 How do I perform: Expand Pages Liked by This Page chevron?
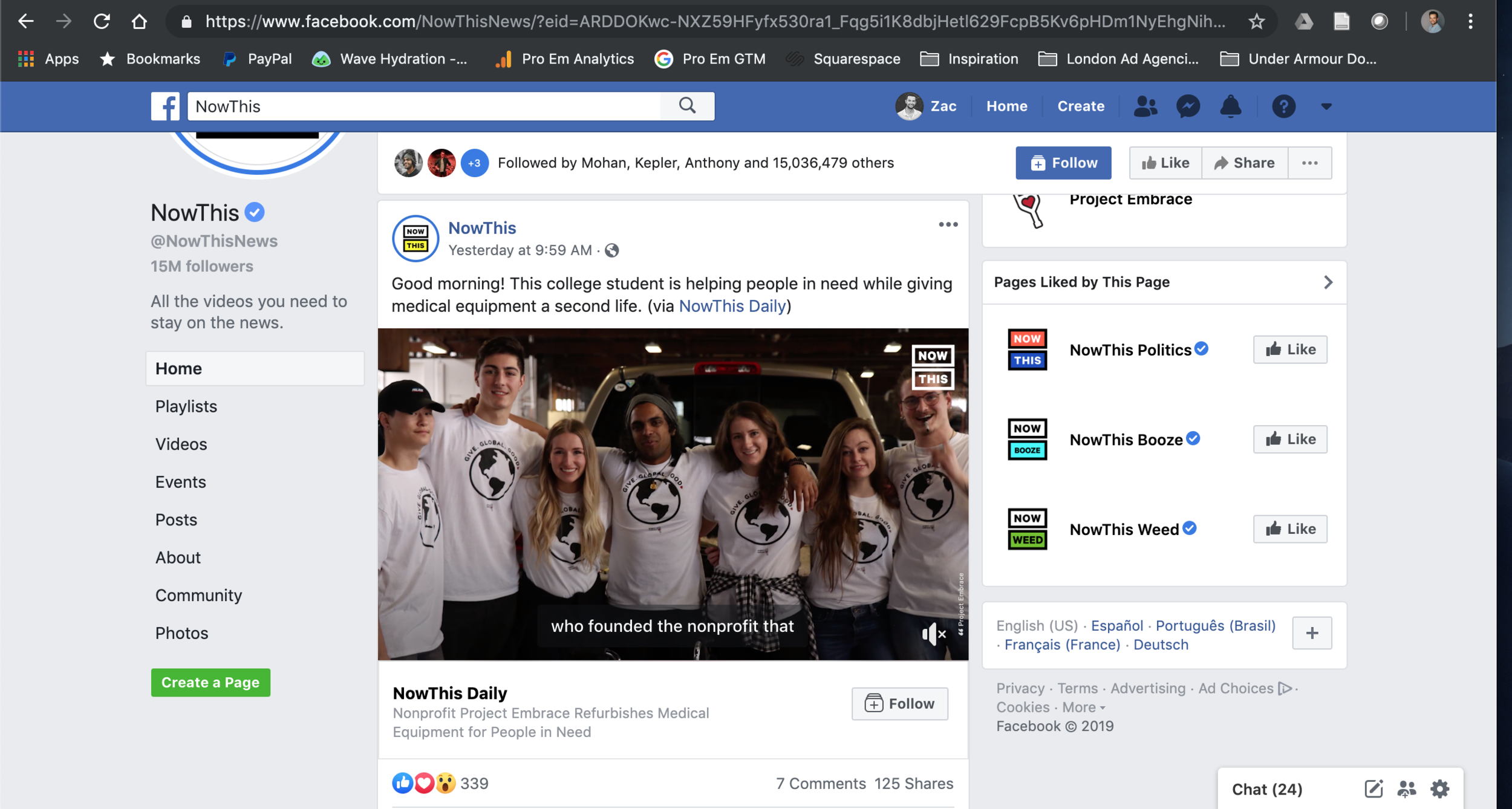tap(1328, 282)
